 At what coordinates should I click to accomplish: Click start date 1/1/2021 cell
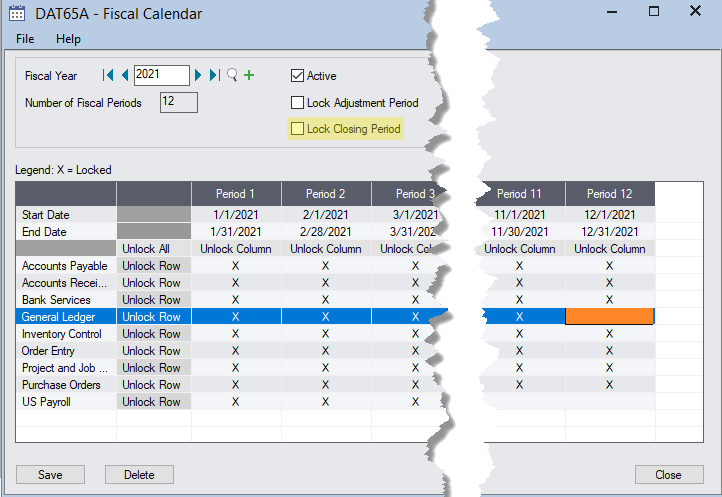tap(236, 215)
